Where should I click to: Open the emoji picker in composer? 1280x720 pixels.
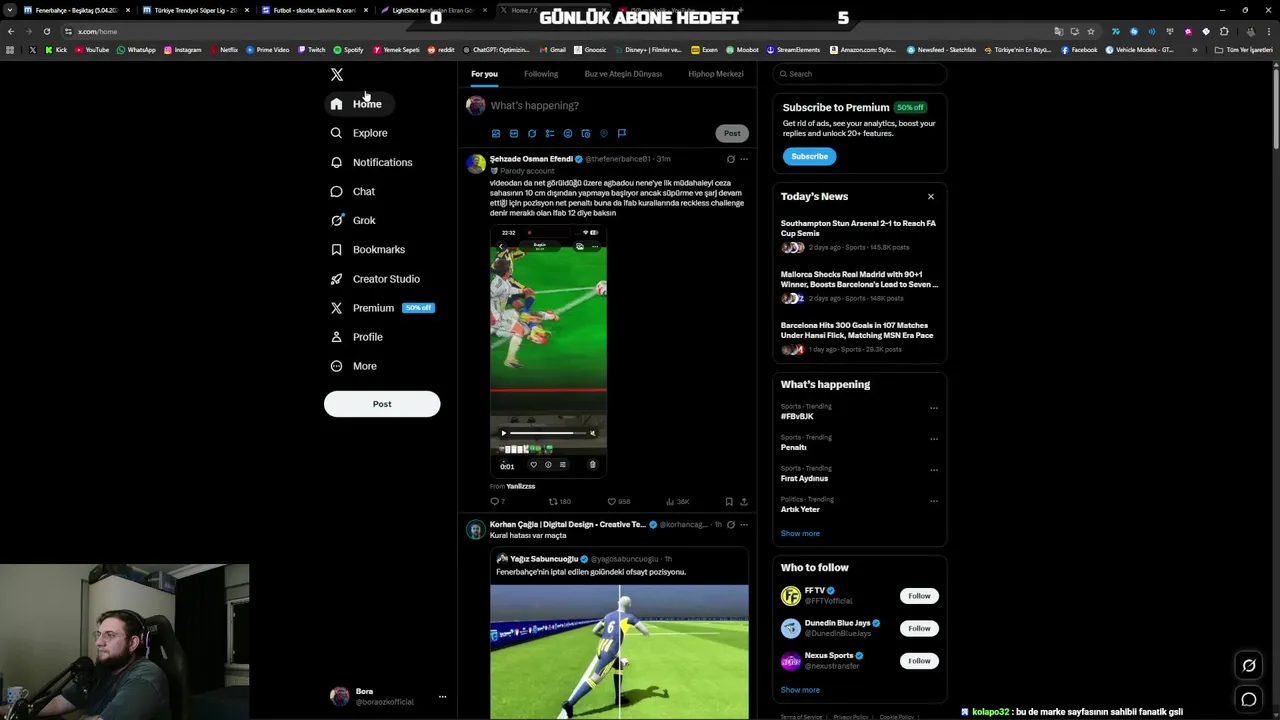(568, 133)
